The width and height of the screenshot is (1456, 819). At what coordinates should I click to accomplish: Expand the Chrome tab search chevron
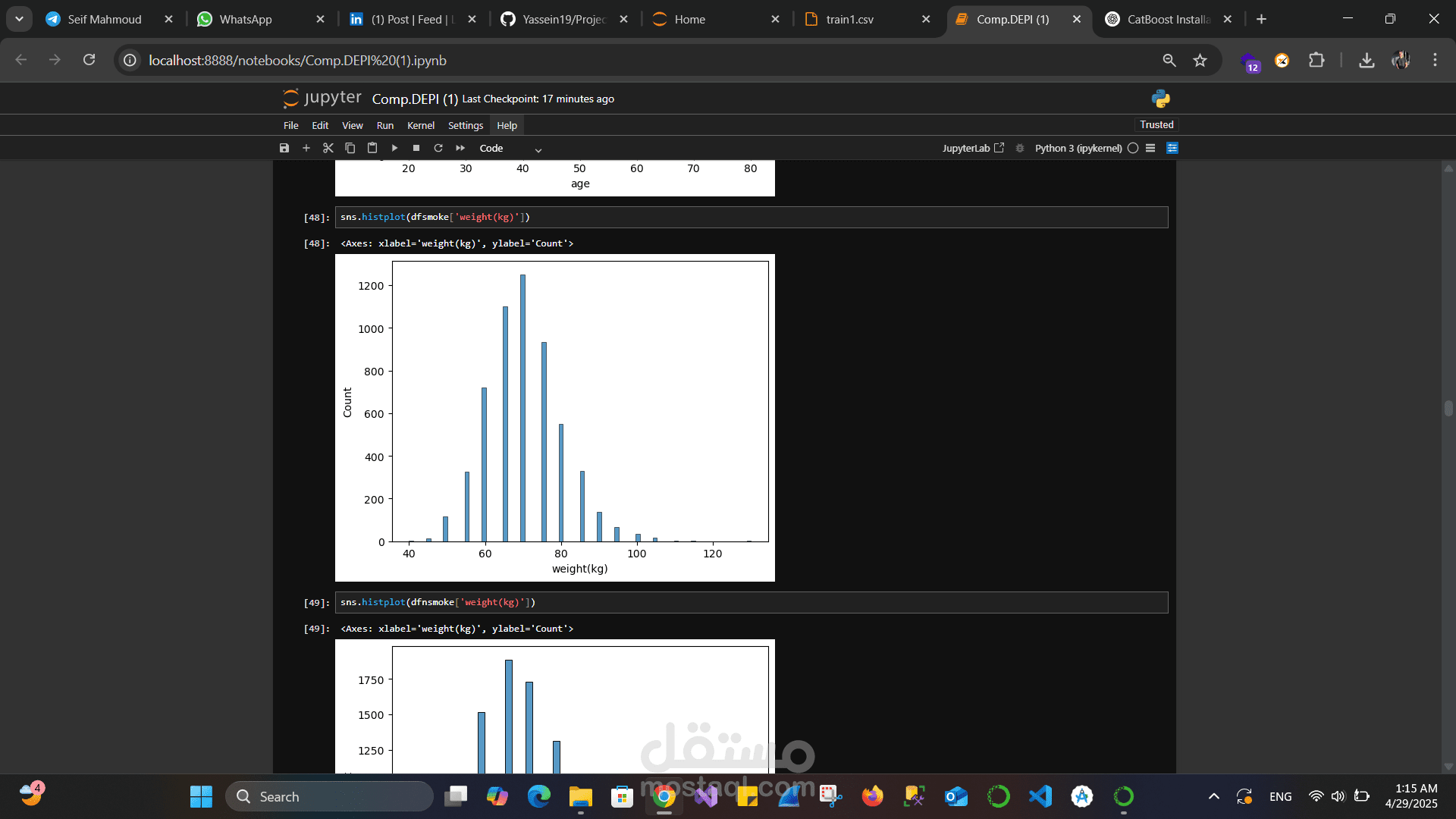coord(19,19)
